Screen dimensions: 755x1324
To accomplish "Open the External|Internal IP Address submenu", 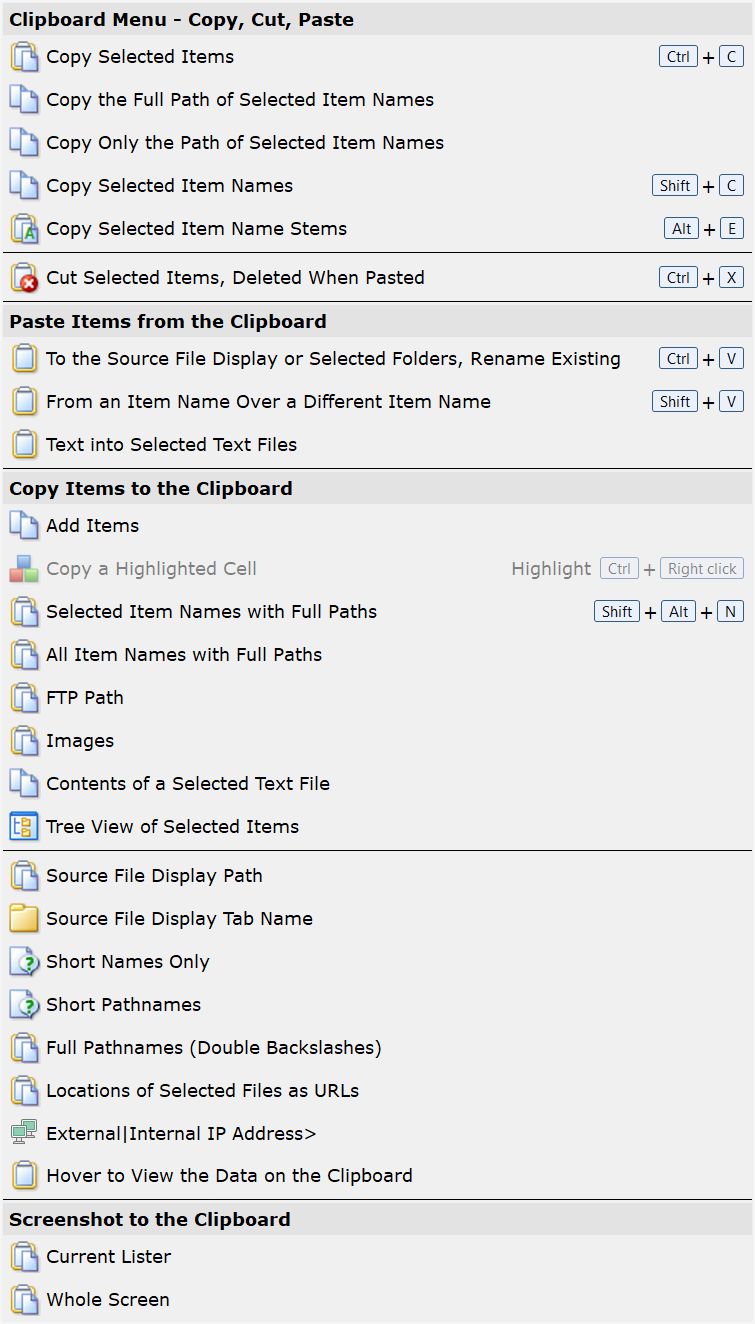I will 377,1134.
